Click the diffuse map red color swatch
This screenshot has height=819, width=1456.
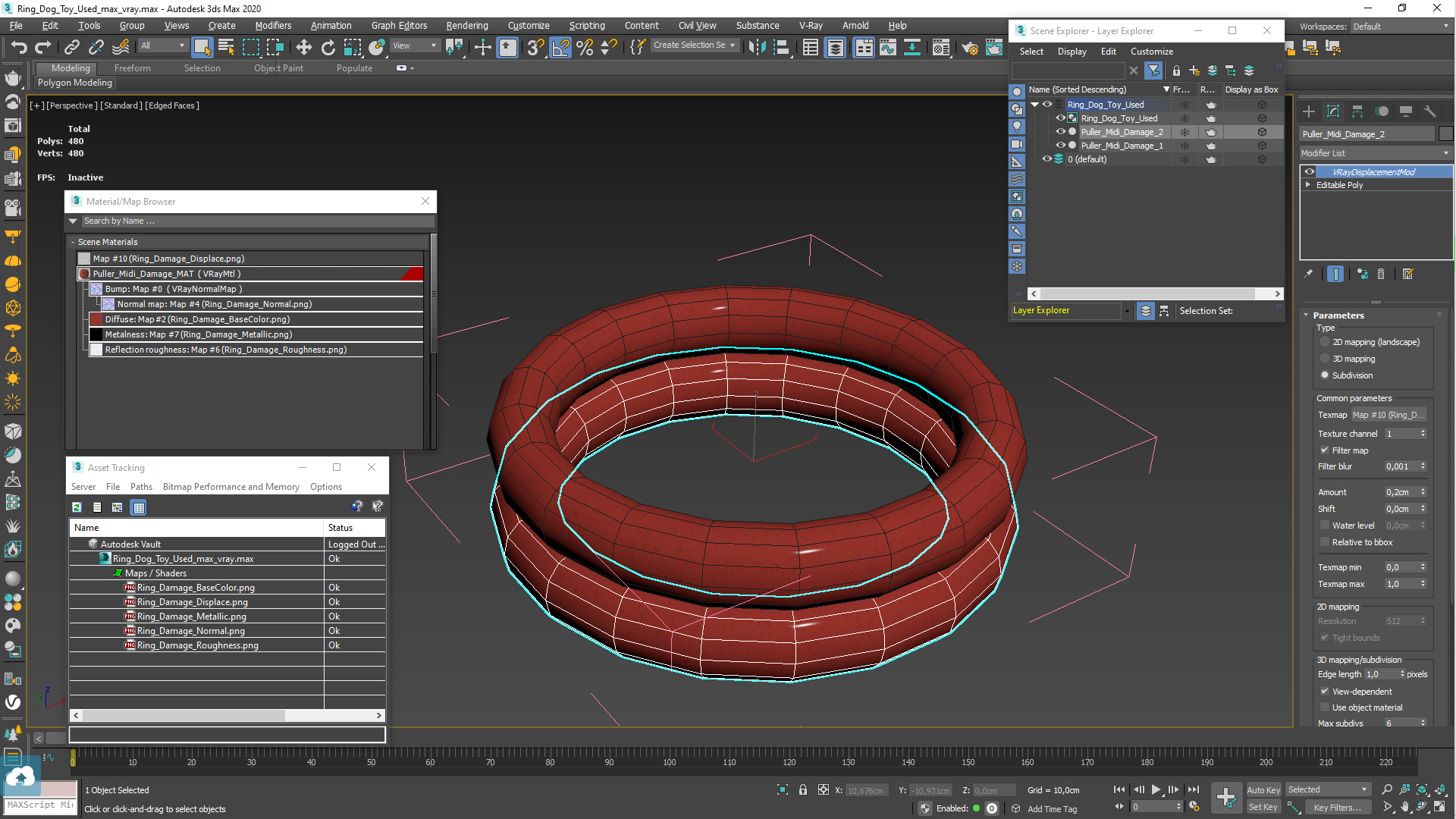coord(96,319)
